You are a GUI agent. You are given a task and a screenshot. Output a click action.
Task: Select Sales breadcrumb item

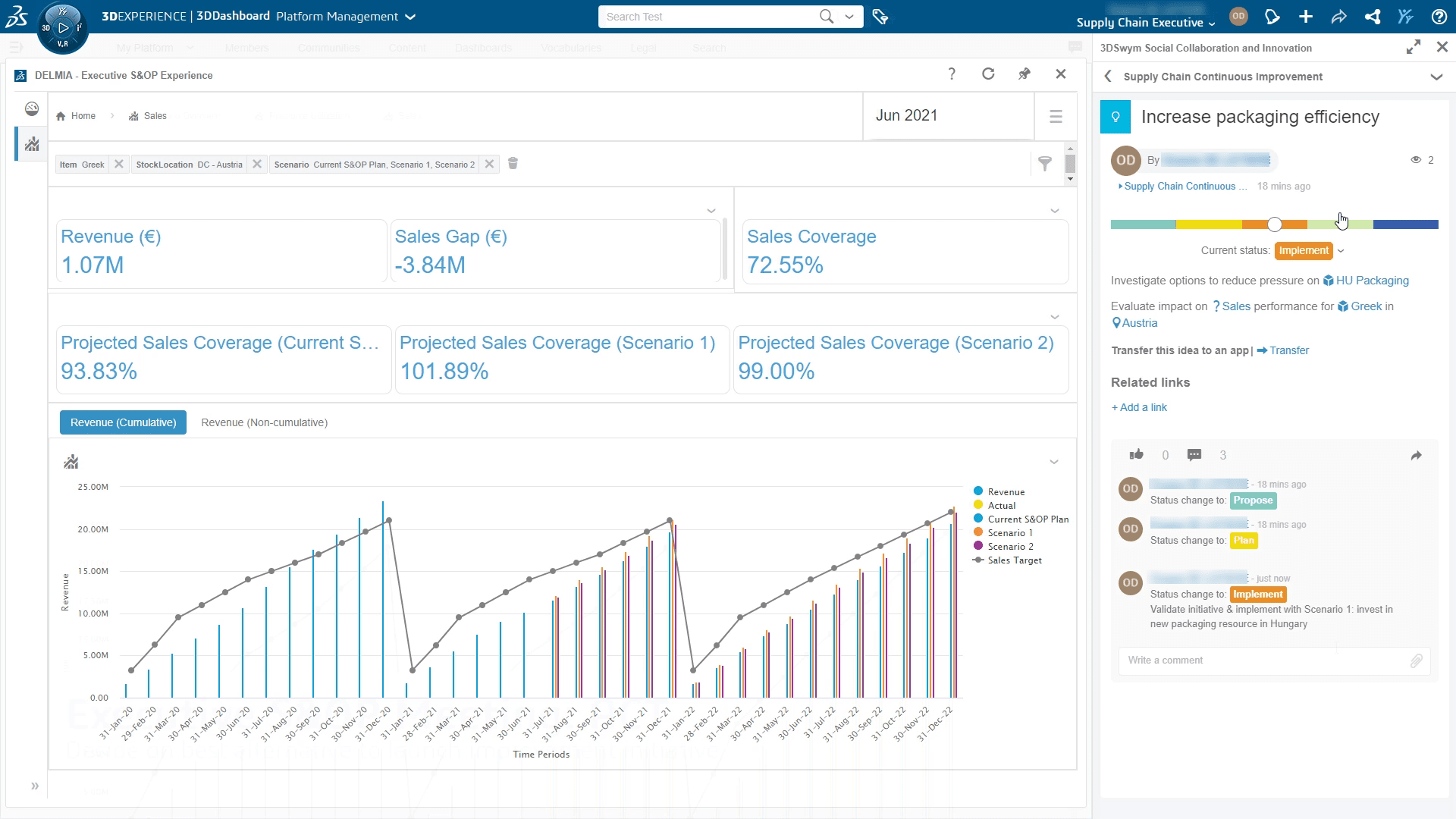pos(148,116)
